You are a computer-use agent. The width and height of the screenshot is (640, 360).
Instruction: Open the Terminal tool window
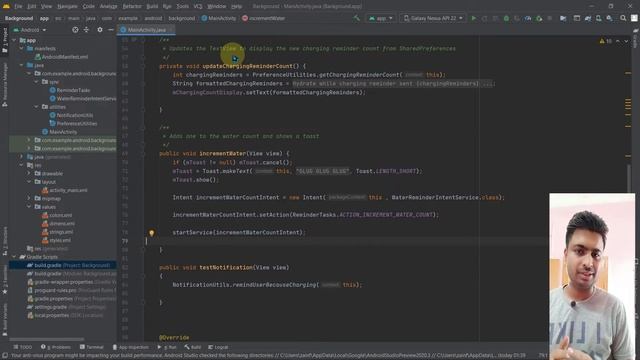[x=92, y=347]
